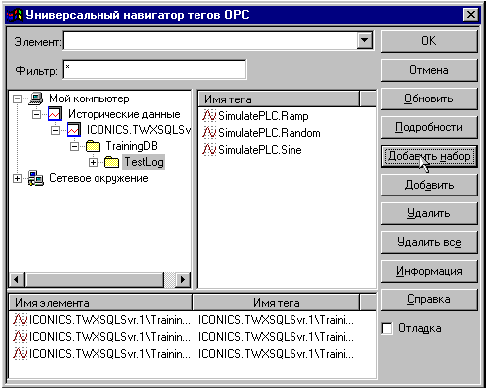Click inside the Элемент combo box field
The width and height of the screenshot is (487, 389).
210,41
